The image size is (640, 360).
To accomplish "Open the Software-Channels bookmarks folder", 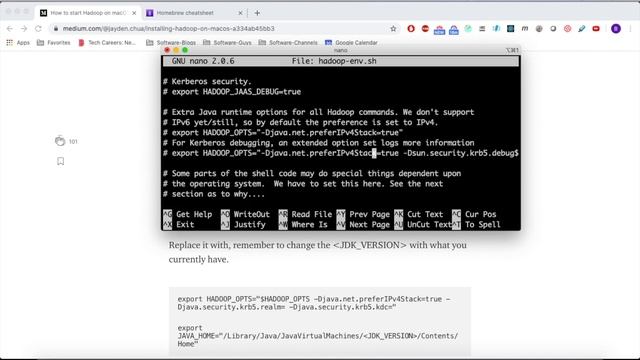I will tap(288, 42).
